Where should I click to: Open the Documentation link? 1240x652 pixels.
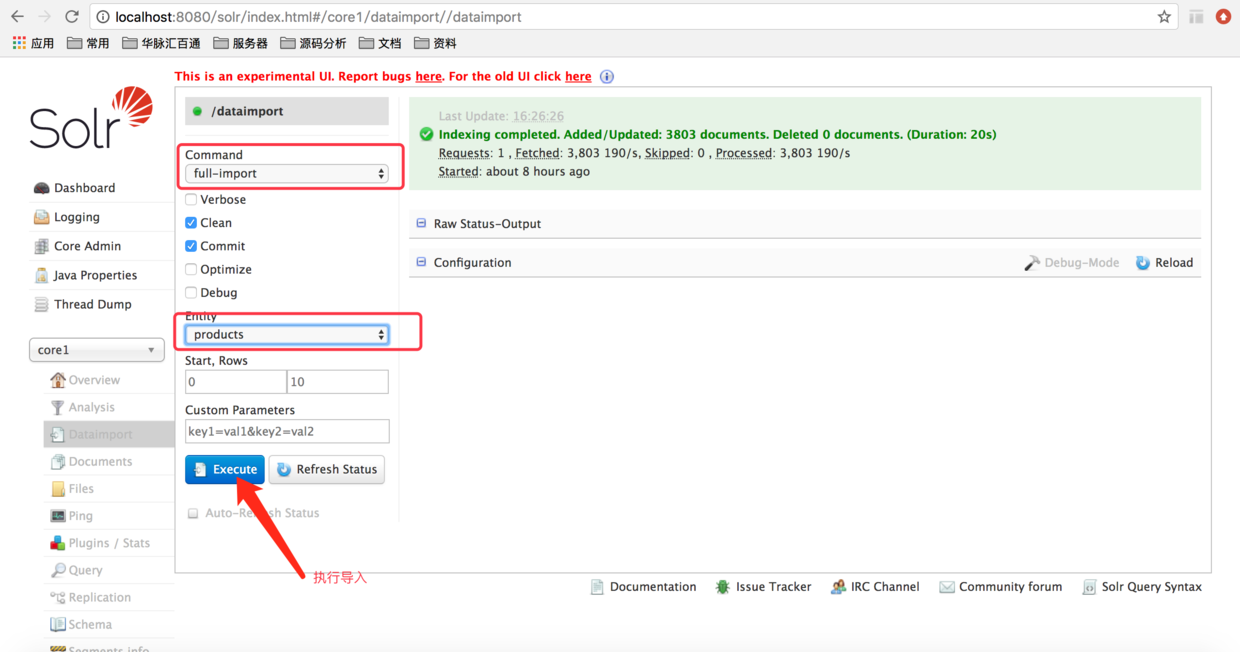click(643, 587)
